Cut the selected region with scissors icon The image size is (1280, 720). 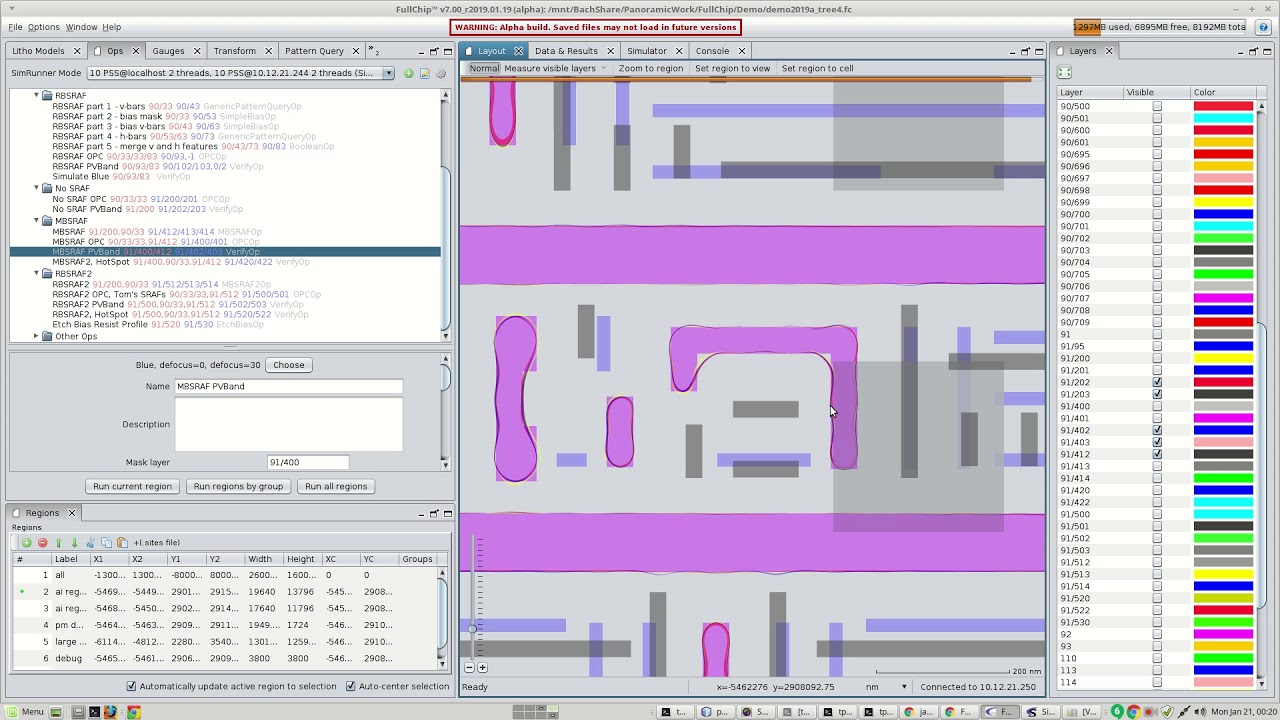click(x=90, y=542)
